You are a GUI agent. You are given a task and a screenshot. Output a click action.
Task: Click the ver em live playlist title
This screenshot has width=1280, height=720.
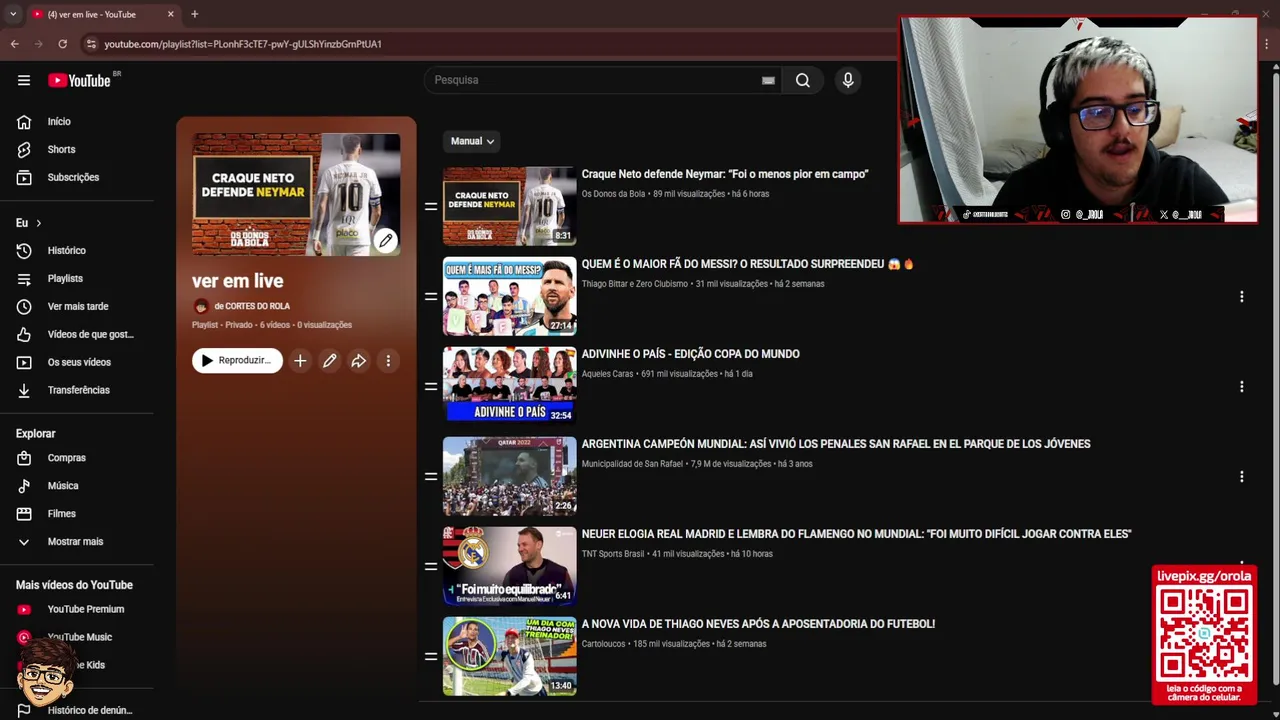click(x=238, y=281)
